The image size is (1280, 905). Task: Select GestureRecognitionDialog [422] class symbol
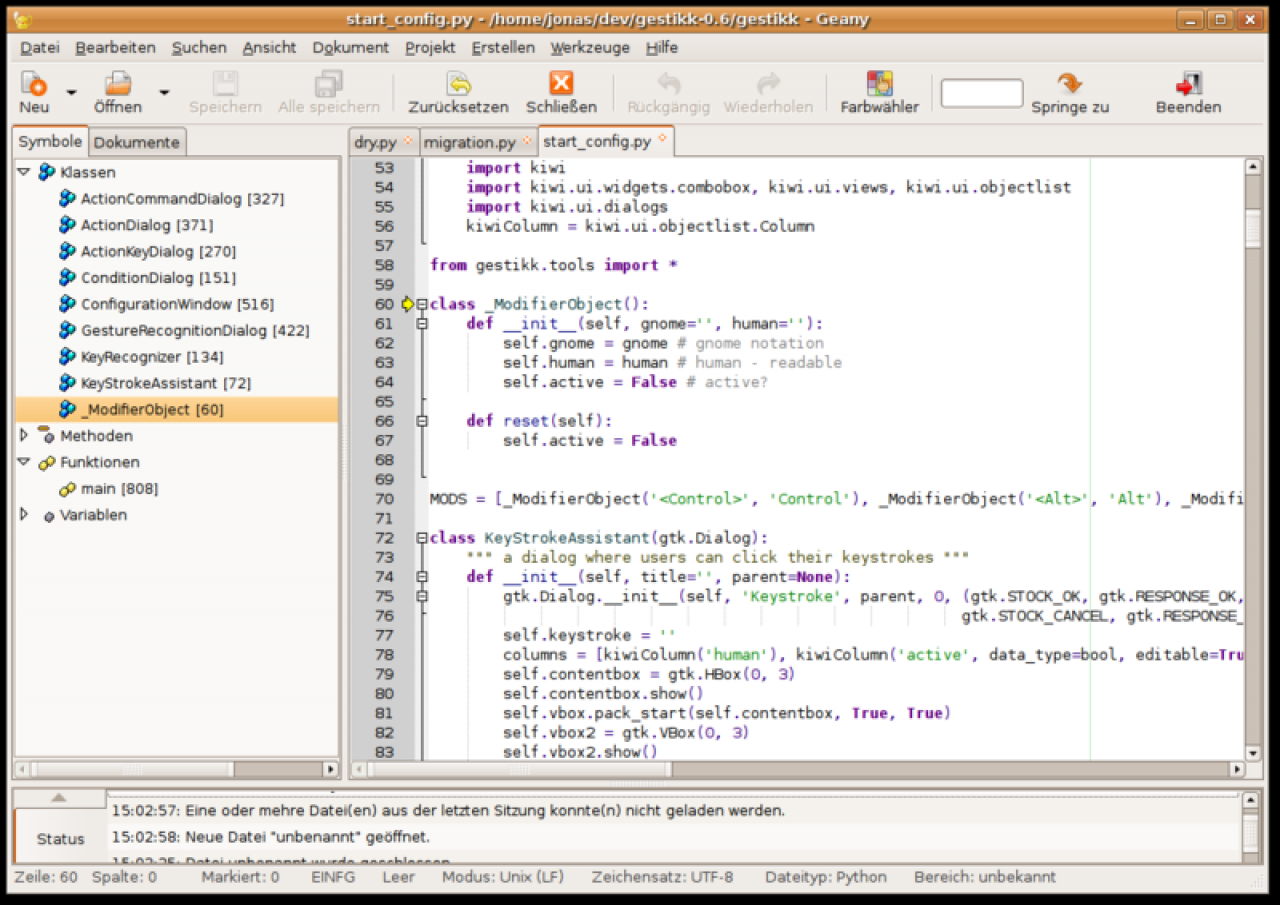click(195, 330)
